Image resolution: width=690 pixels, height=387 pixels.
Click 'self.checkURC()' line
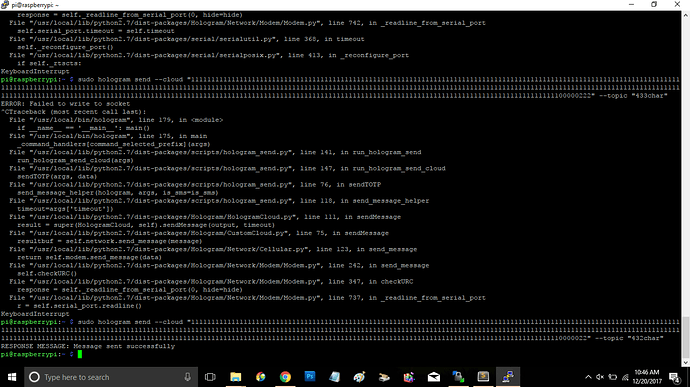47,273
